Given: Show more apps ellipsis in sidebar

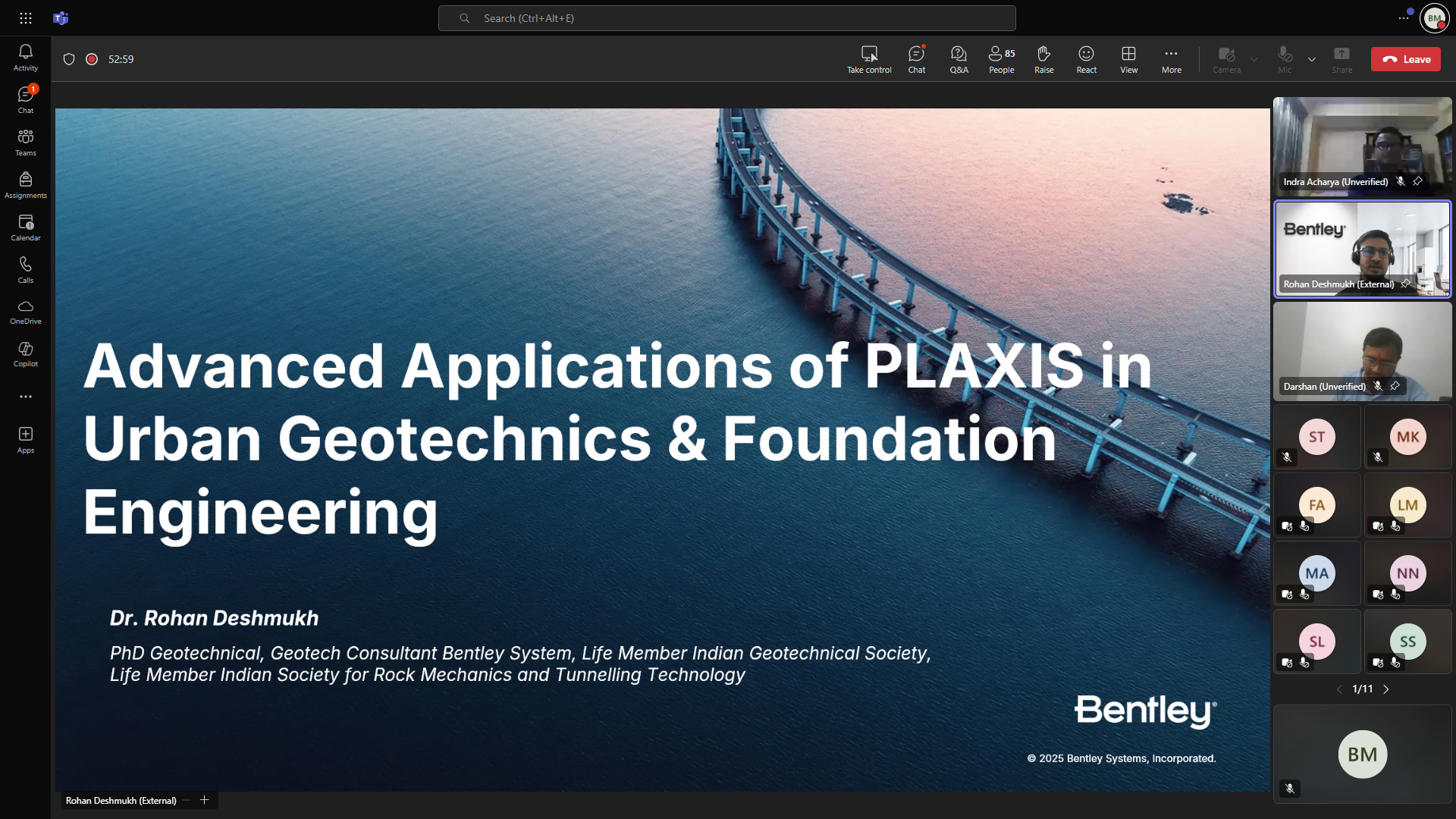Looking at the screenshot, I should (x=25, y=397).
